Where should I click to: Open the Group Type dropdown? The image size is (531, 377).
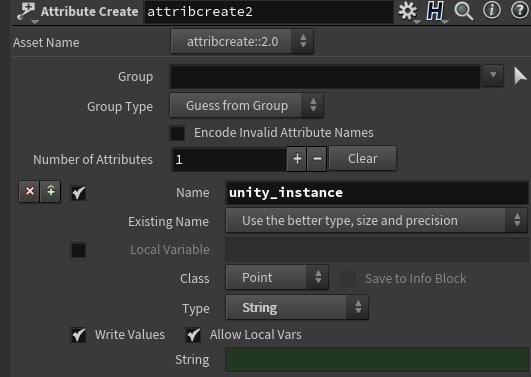click(247, 106)
